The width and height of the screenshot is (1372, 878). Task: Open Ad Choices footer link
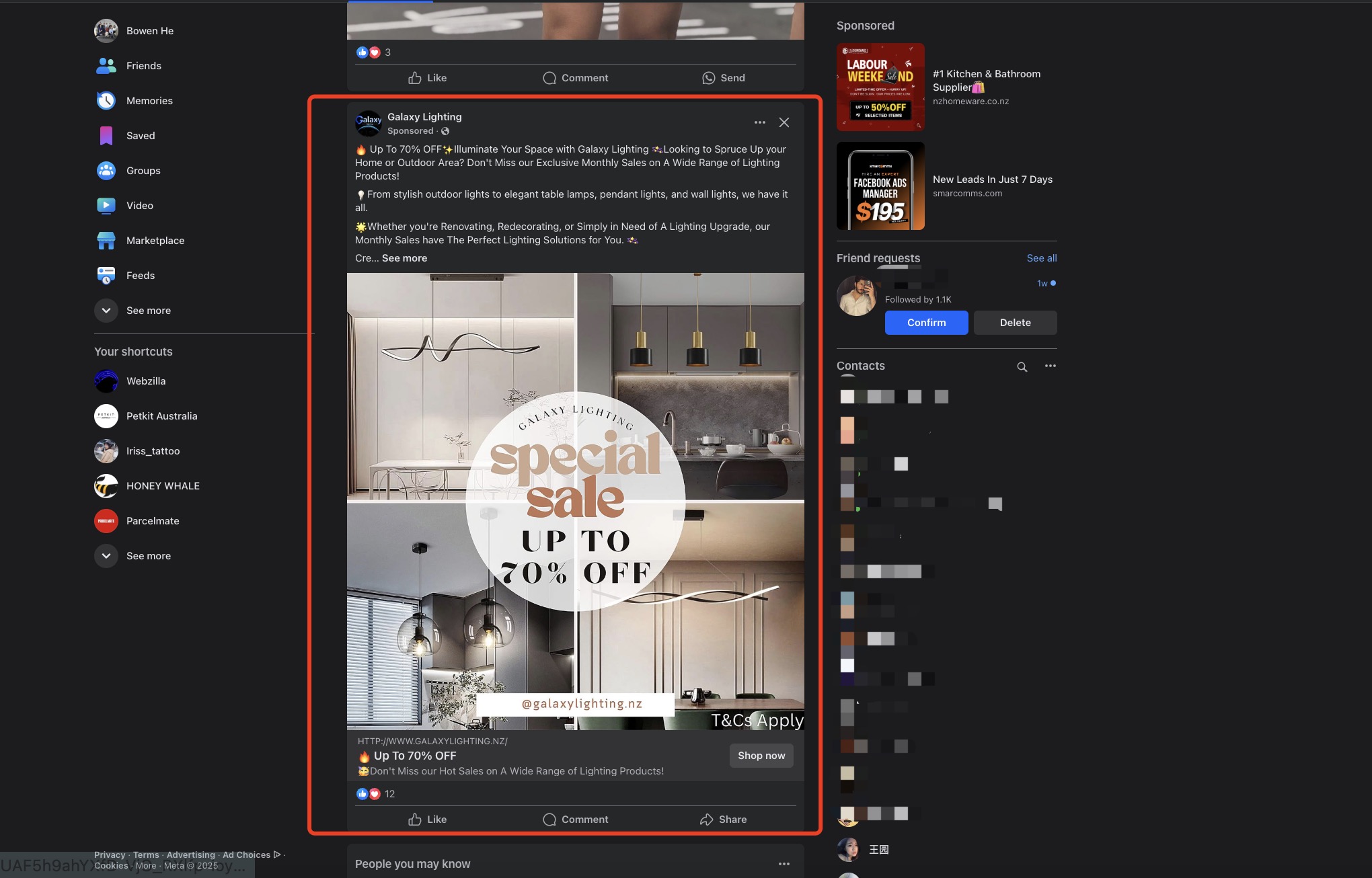[252, 855]
